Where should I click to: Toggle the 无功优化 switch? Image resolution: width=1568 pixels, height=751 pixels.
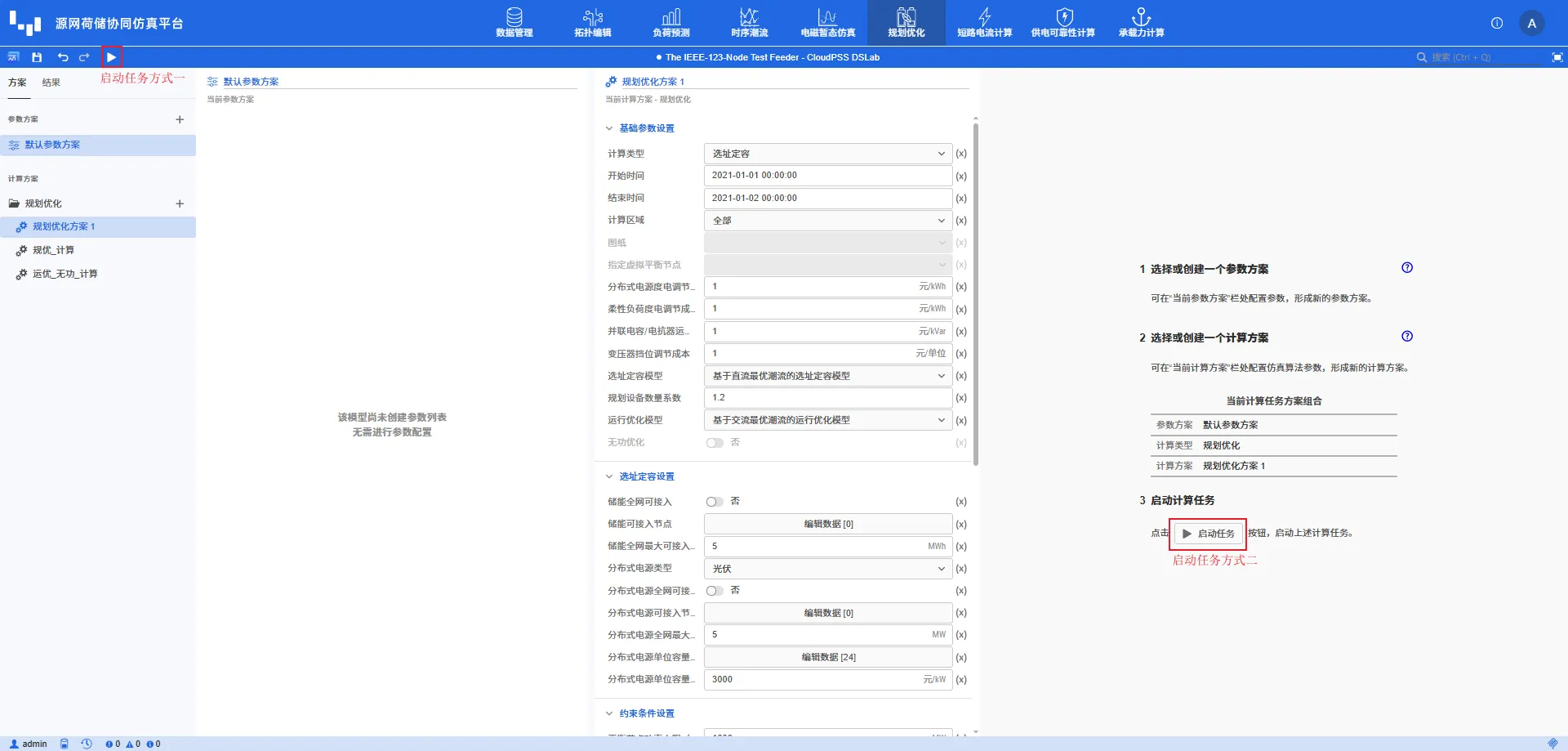pyautogui.click(x=715, y=443)
